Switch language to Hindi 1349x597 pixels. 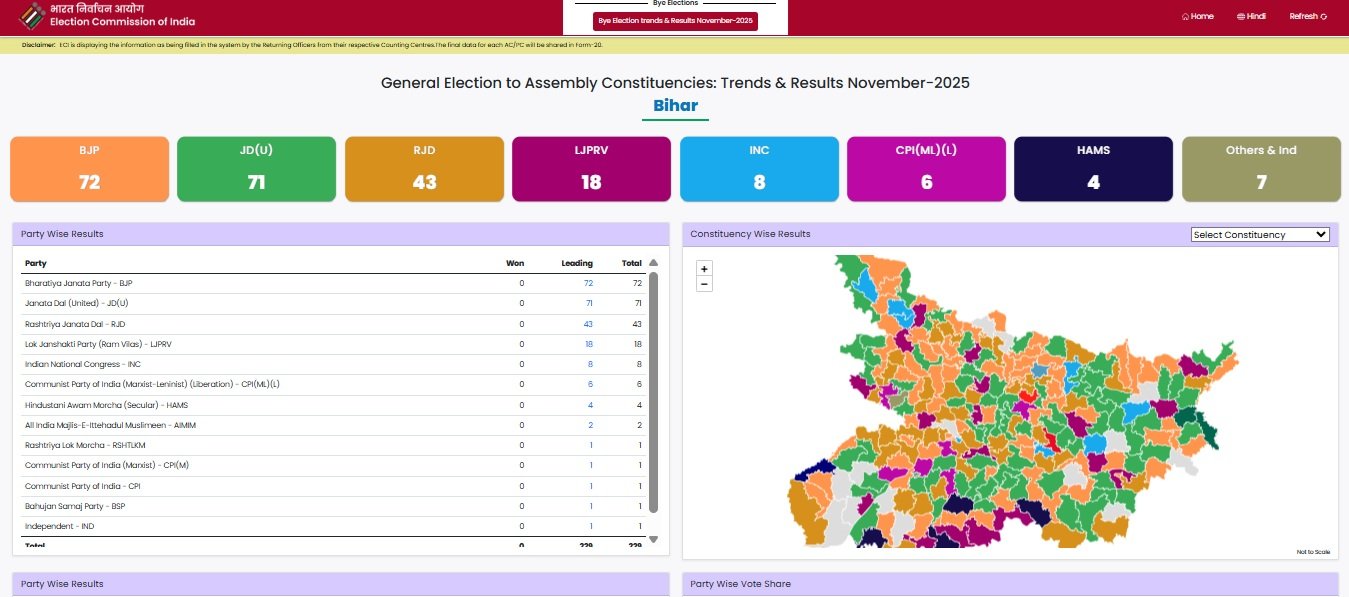1251,17
